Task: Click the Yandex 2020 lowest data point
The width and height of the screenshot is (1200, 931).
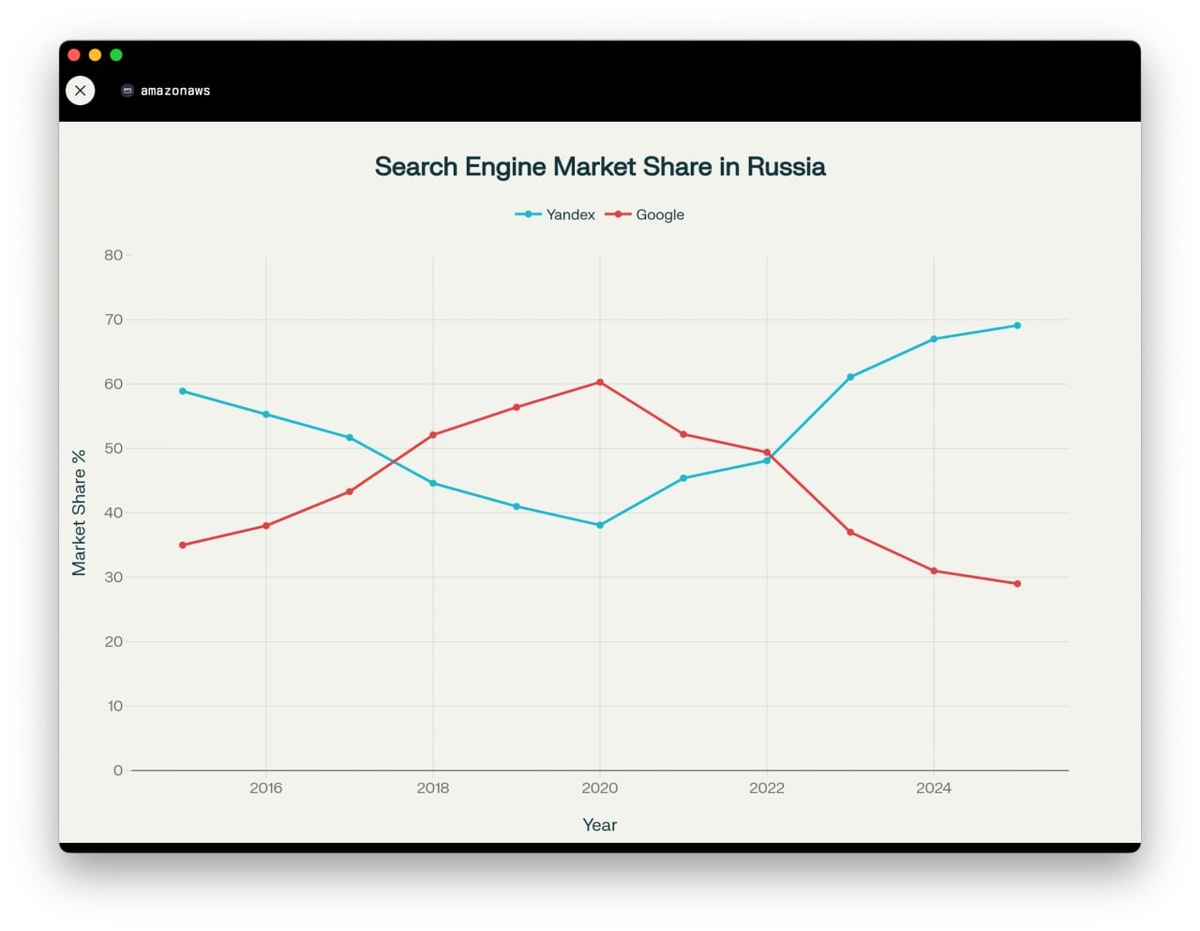Action: click(x=600, y=525)
